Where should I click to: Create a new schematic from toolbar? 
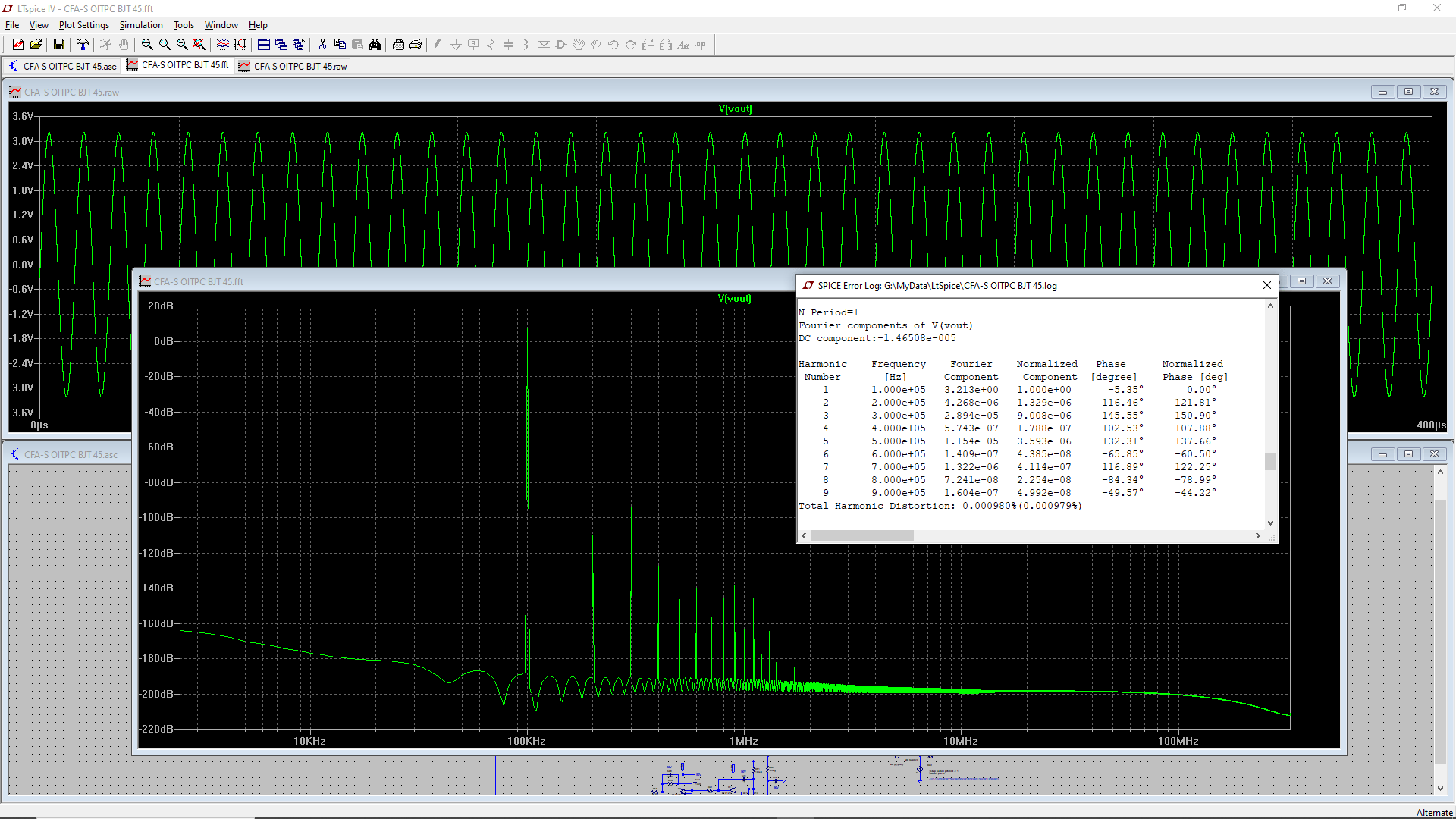[x=18, y=45]
